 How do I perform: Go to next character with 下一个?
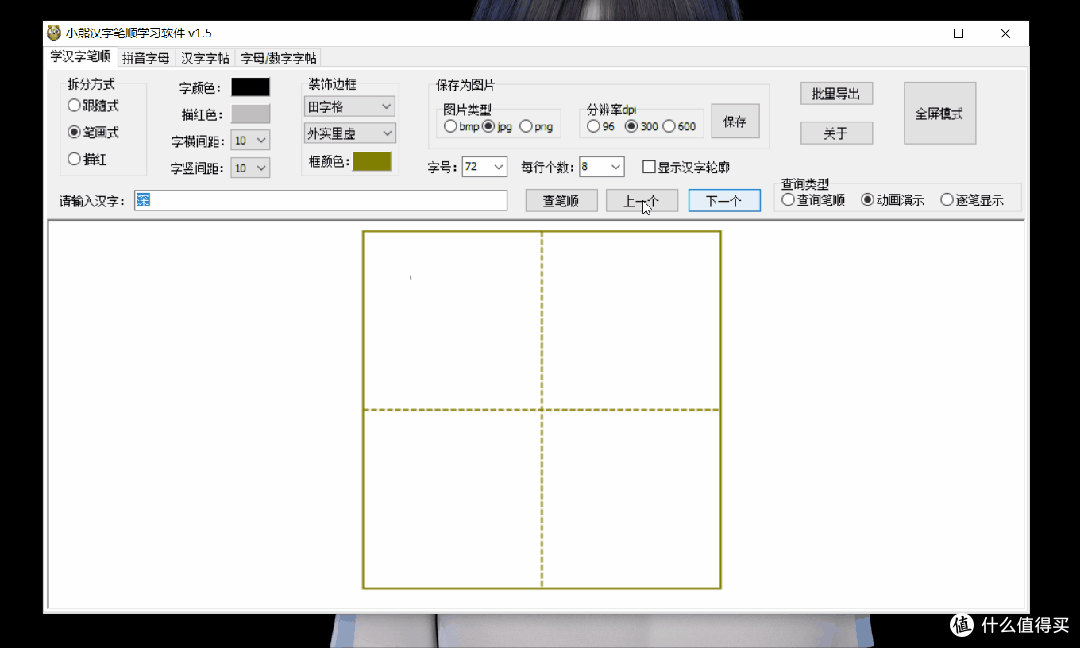[x=724, y=200]
